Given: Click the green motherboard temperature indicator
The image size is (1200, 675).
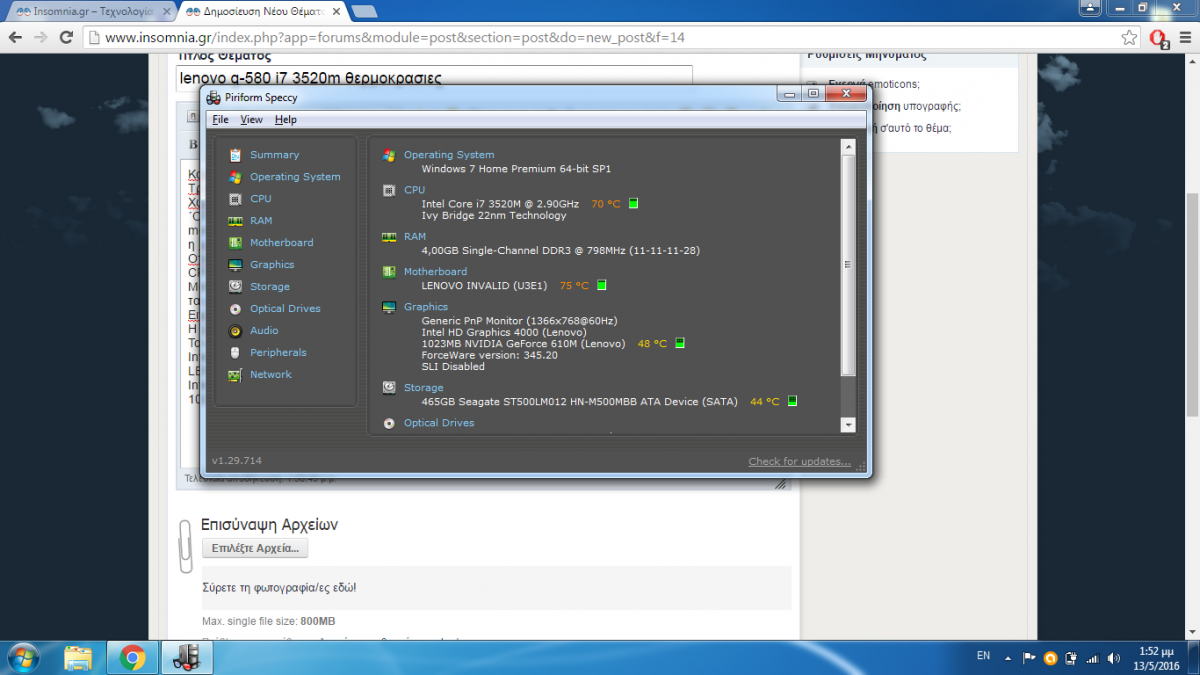Looking at the screenshot, I should click(x=602, y=285).
